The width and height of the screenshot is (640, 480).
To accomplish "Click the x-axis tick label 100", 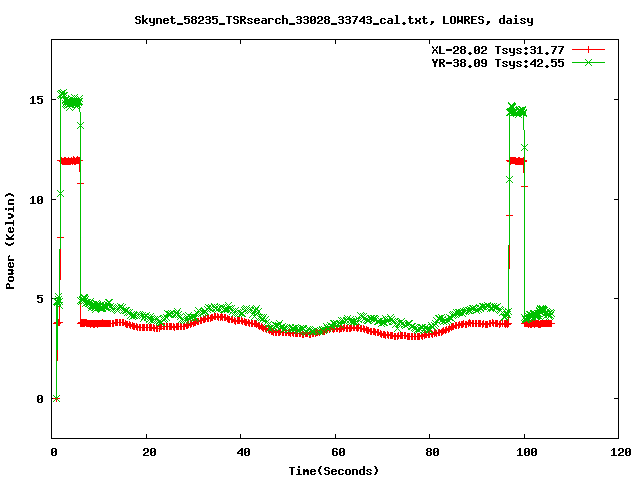I will pyautogui.click(x=527, y=452).
